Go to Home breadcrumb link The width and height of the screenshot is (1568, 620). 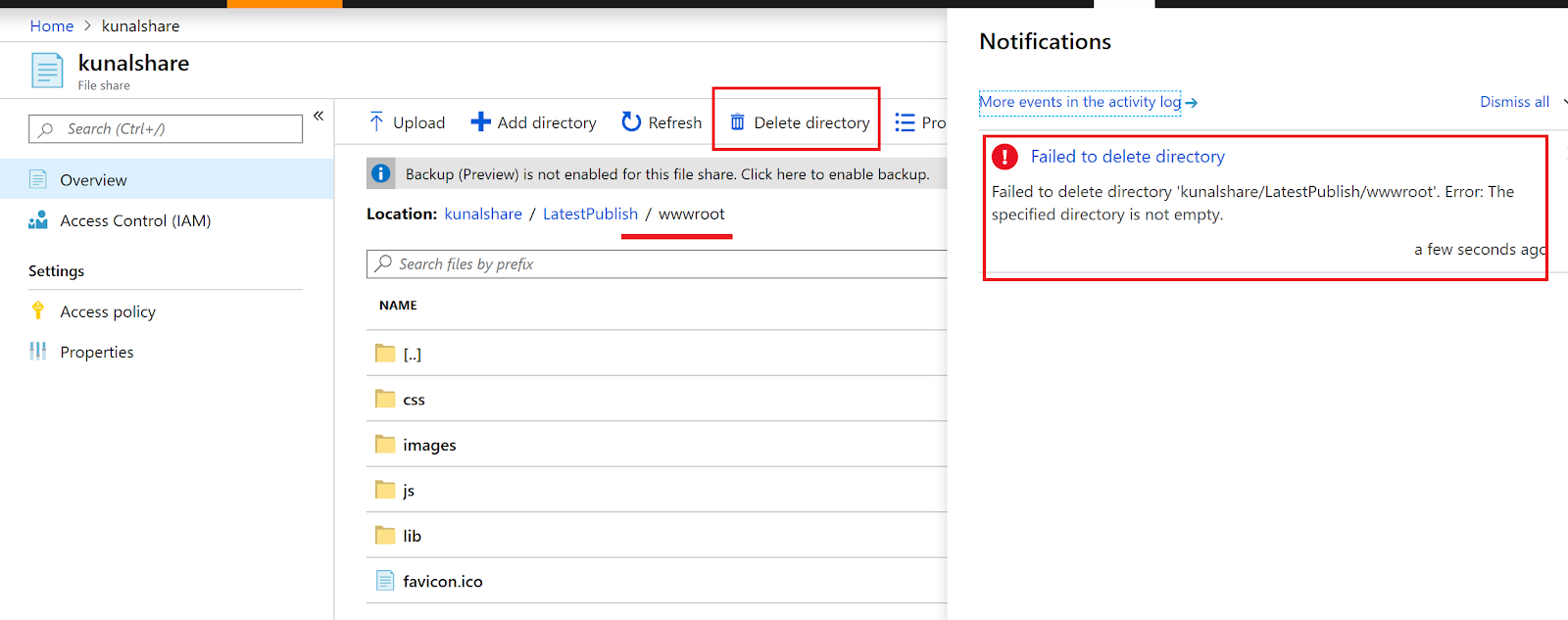[52, 25]
